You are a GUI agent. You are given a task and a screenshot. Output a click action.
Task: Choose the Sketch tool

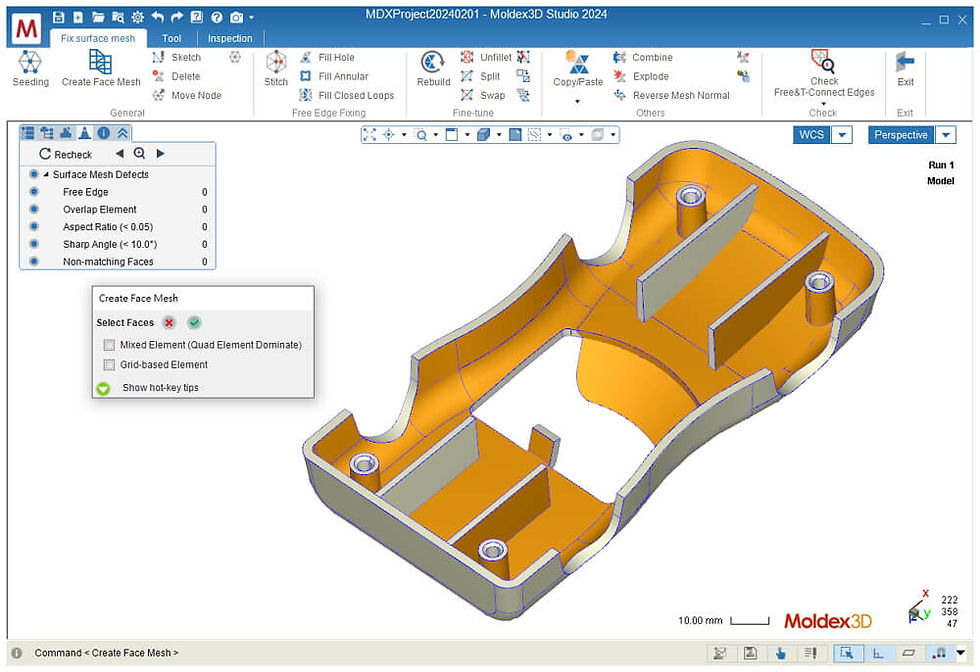tap(177, 58)
